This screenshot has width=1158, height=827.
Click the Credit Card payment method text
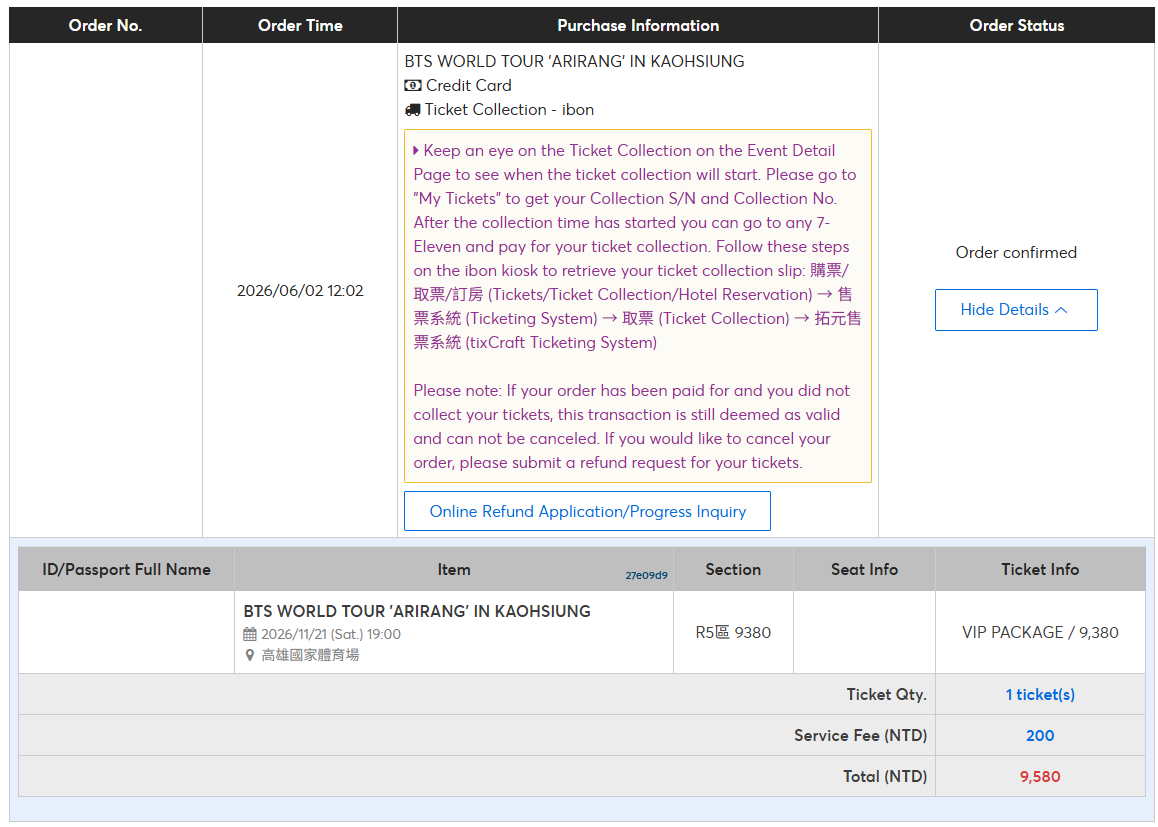click(x=468, y=86)
